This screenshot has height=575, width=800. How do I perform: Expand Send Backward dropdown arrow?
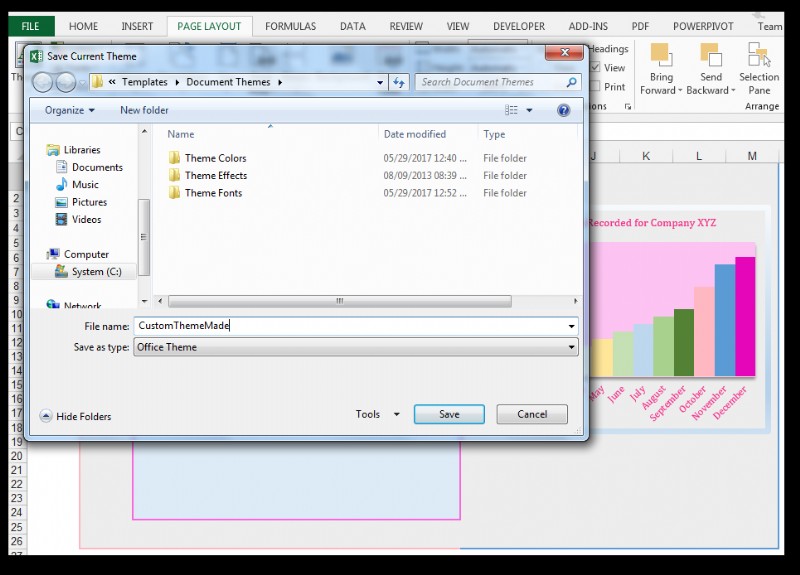point(733,90)
